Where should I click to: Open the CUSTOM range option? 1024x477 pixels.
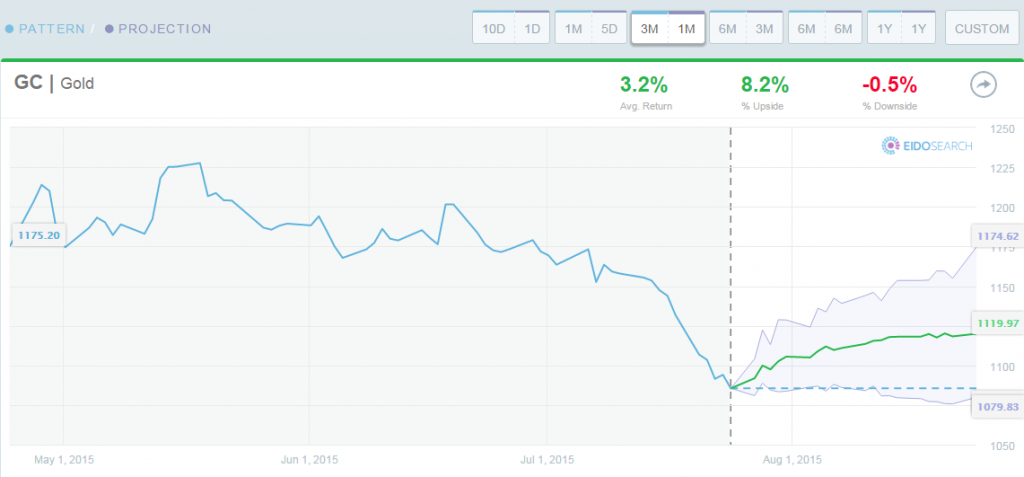982,28
